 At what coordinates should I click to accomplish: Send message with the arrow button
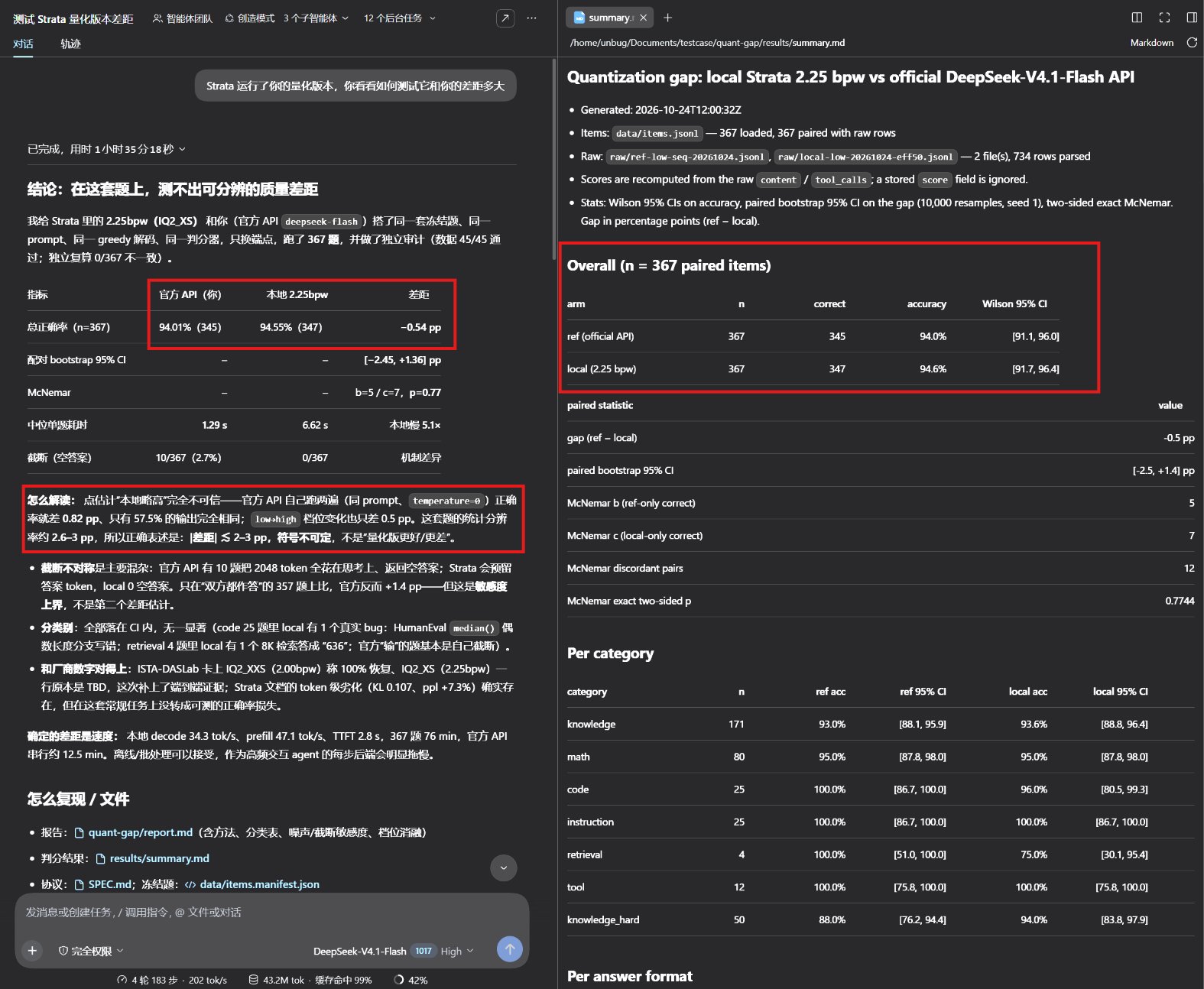click(510, 949)
